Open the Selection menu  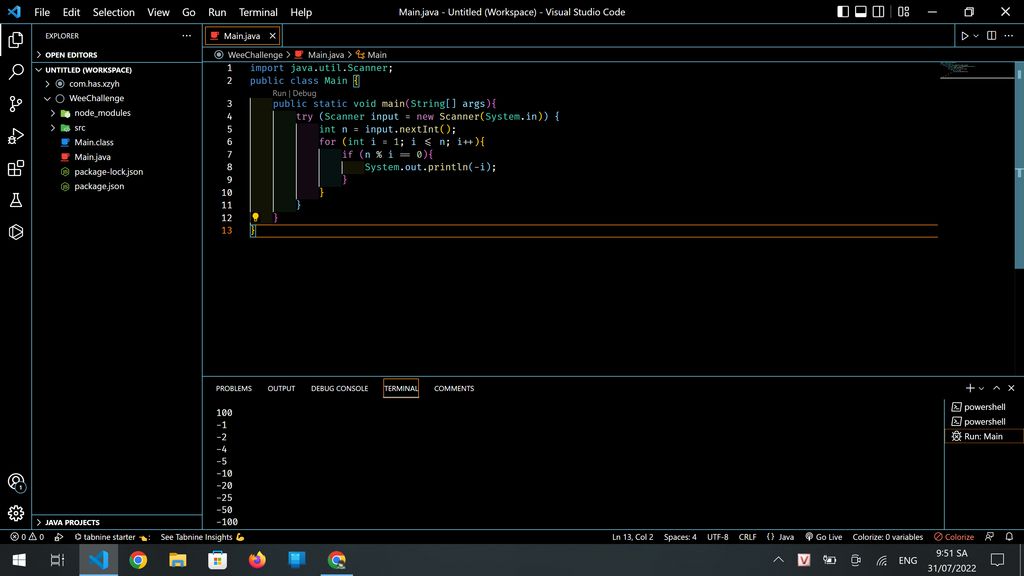(x=114, y=12)
